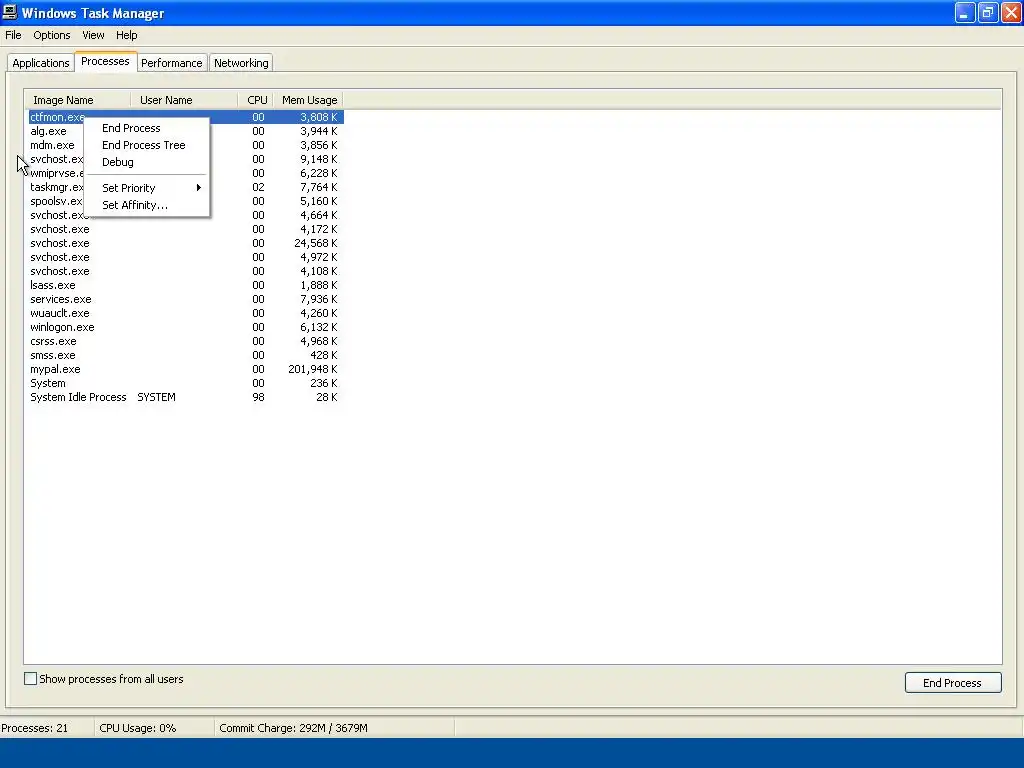Screen dimensions: 1024x768
Task: Switch to the Applications tab
Action: pos(40,63)
